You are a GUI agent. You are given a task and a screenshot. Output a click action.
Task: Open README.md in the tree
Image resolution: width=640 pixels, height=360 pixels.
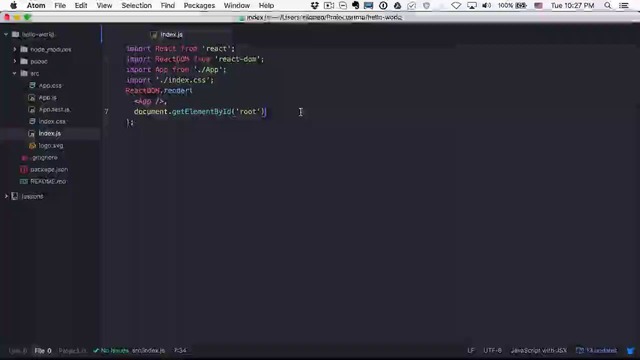[x=48, y=181]
